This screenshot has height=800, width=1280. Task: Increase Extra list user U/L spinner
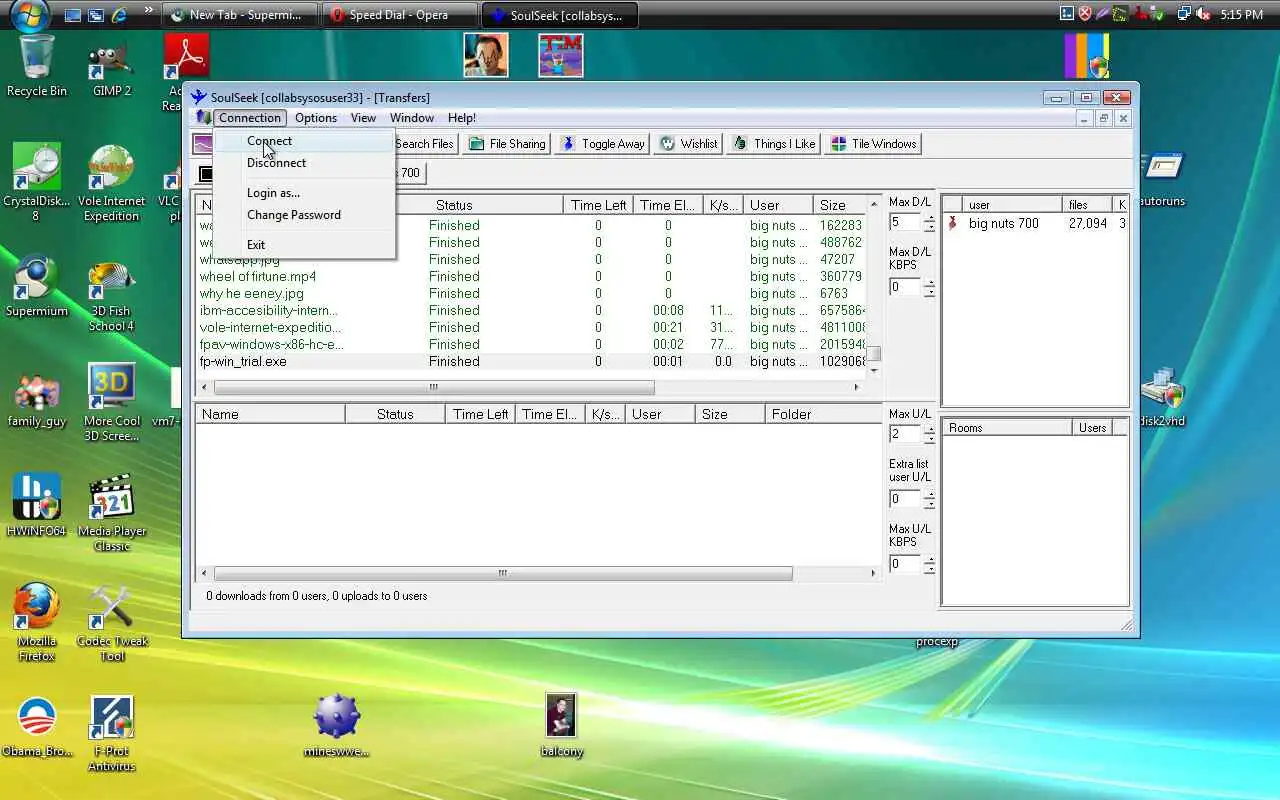point(930,495)
